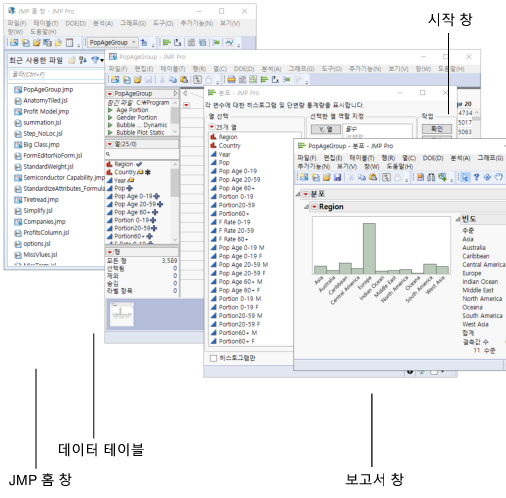506x498 pixels.
Task: Click the Print icon in PopAgeGroup data table toolbar
Action: coord(231,79)
